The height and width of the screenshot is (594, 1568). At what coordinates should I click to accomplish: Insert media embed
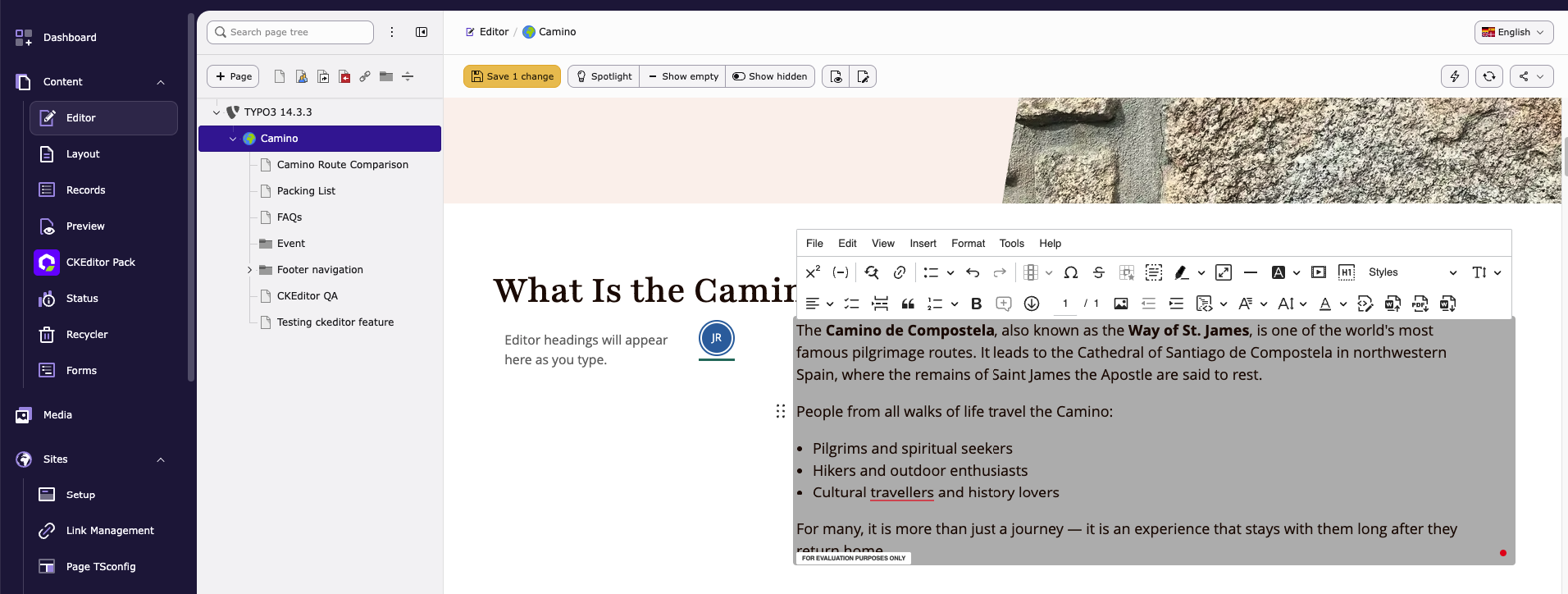point(1319,272)
